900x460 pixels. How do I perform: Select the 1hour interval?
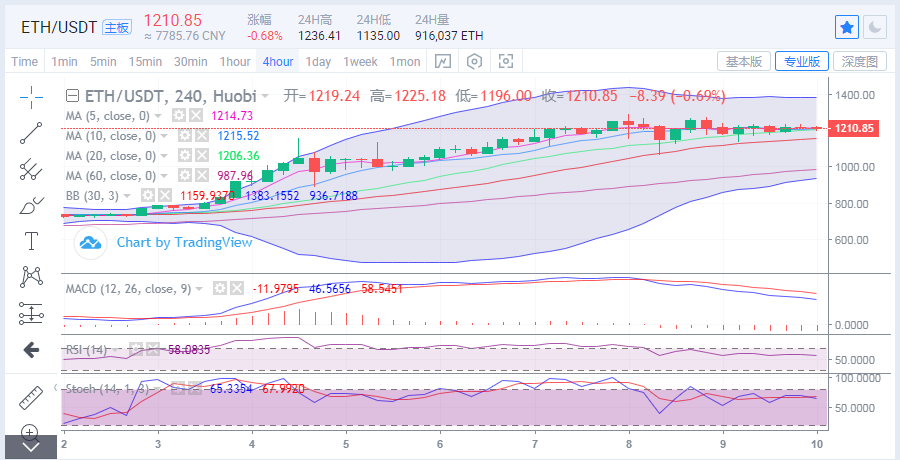[235, 61]
